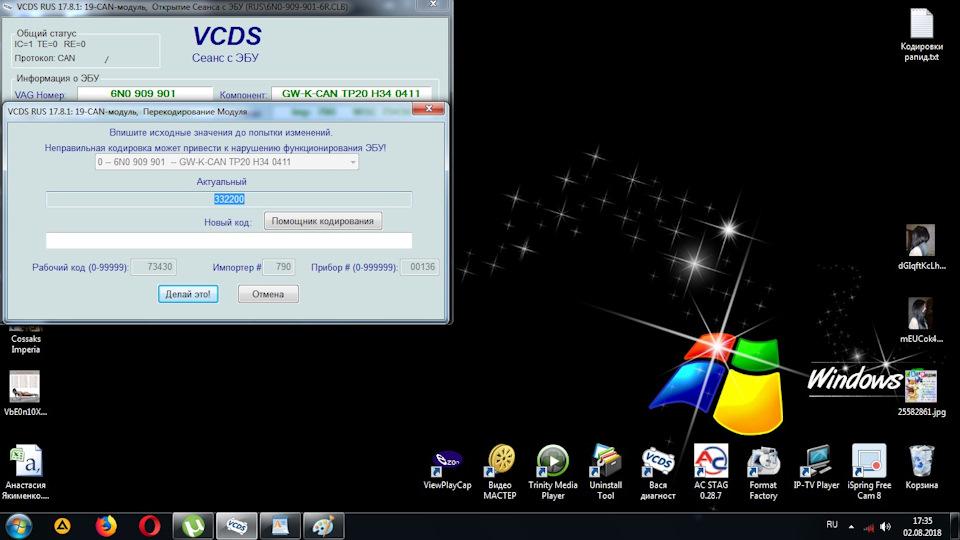The image size is (960, 540).
Task: Launch ViewPlayCap shortcut
Action: pyautogui.click(x=447, y=468)
